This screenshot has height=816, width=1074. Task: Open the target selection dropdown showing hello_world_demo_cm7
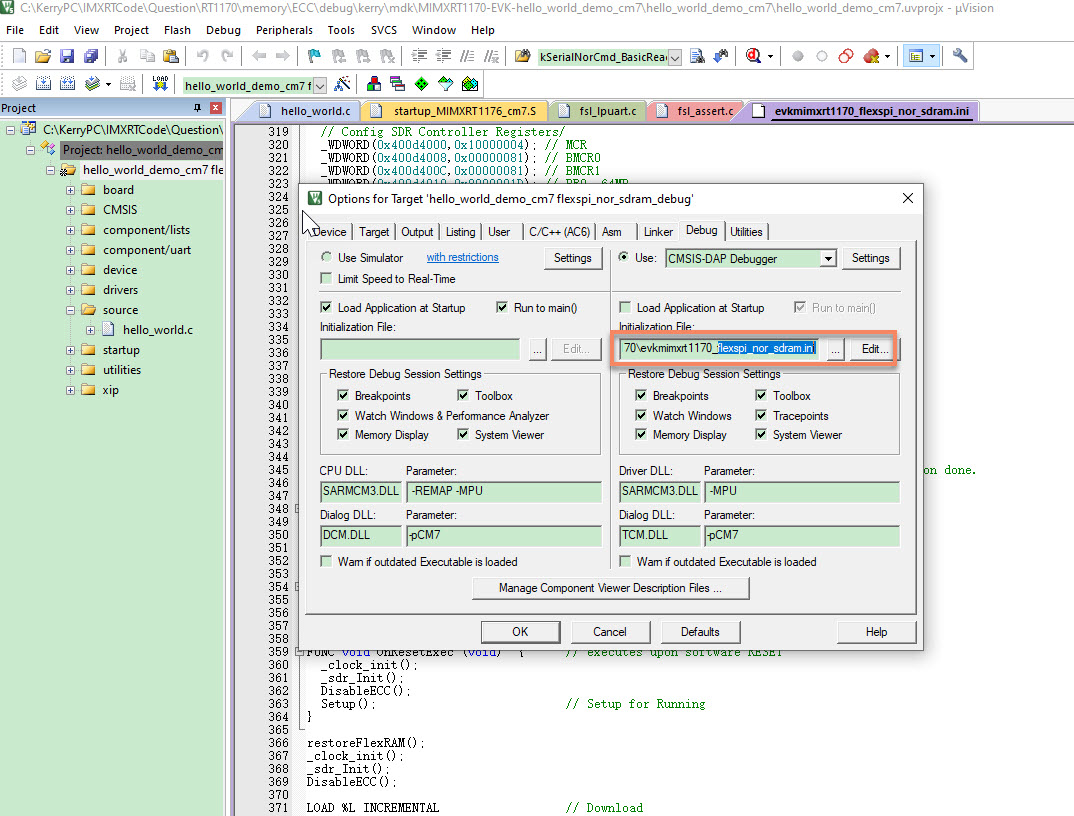(319, 84)
